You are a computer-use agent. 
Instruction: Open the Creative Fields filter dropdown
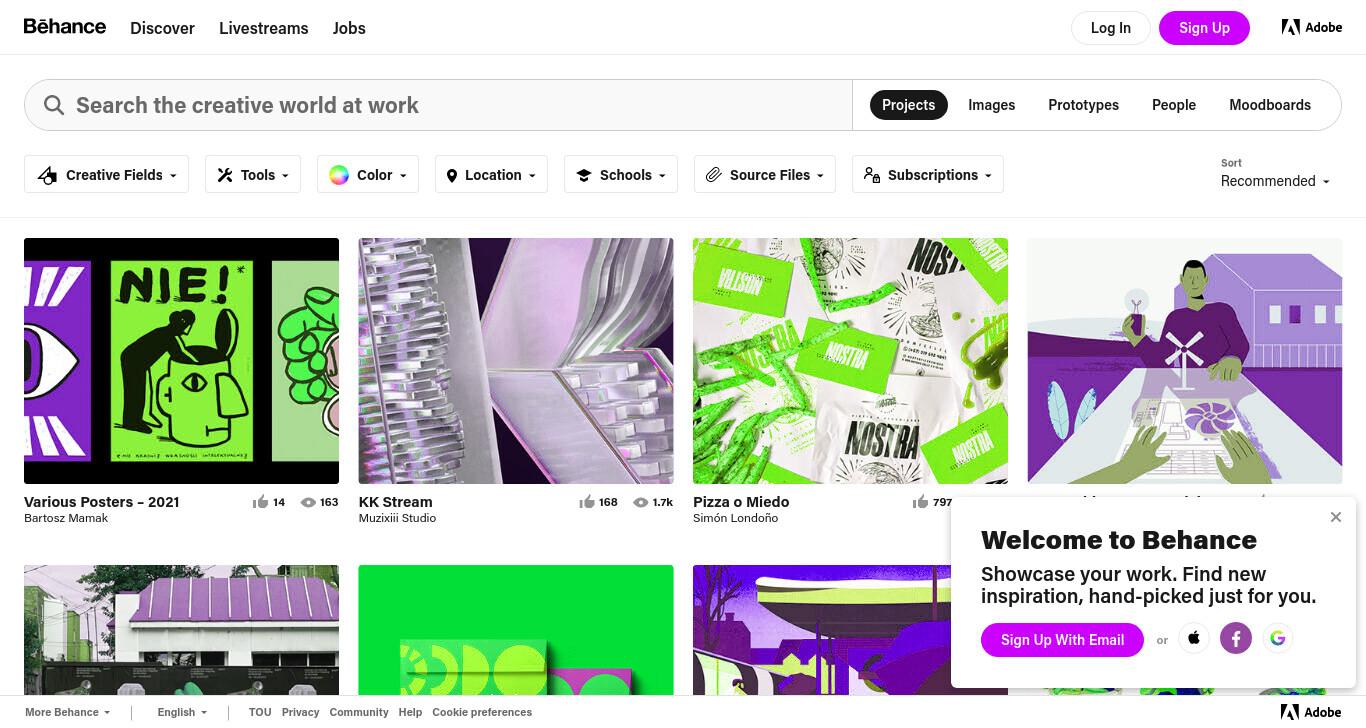(107, 175)
